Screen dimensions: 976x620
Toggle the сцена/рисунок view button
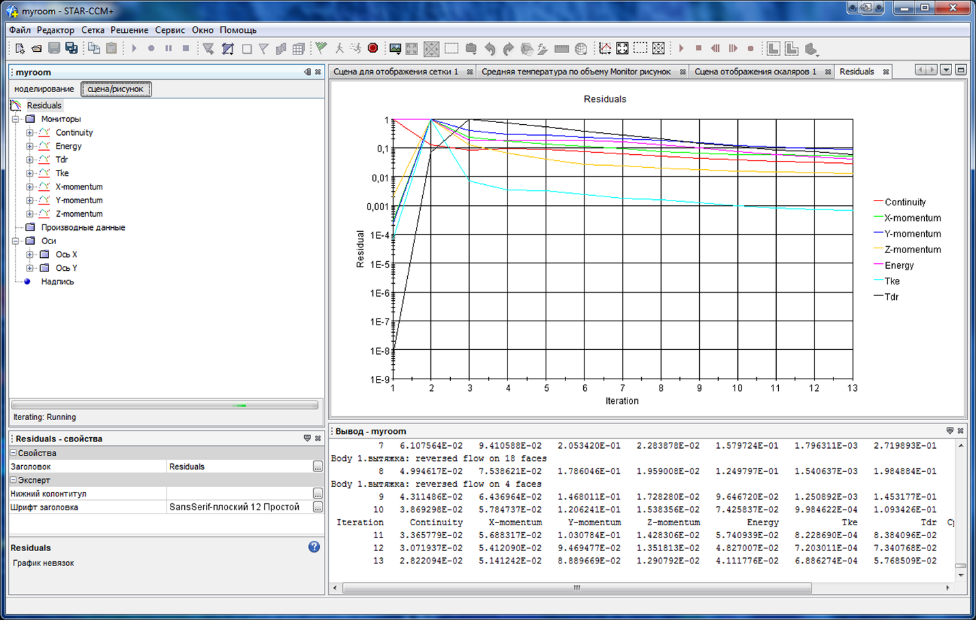click(x=116, y=89)
